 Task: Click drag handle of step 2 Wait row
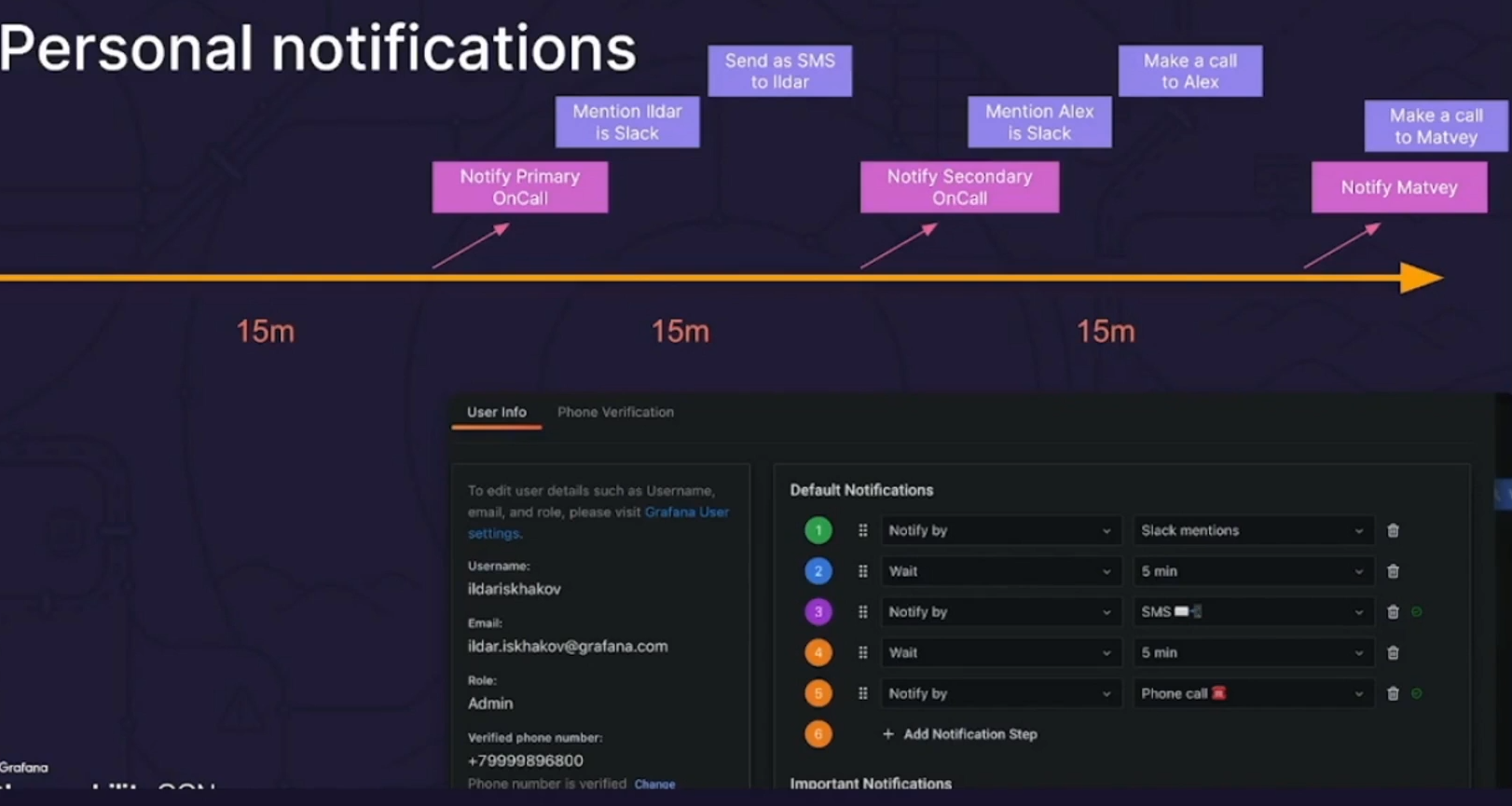click(863, 571)
